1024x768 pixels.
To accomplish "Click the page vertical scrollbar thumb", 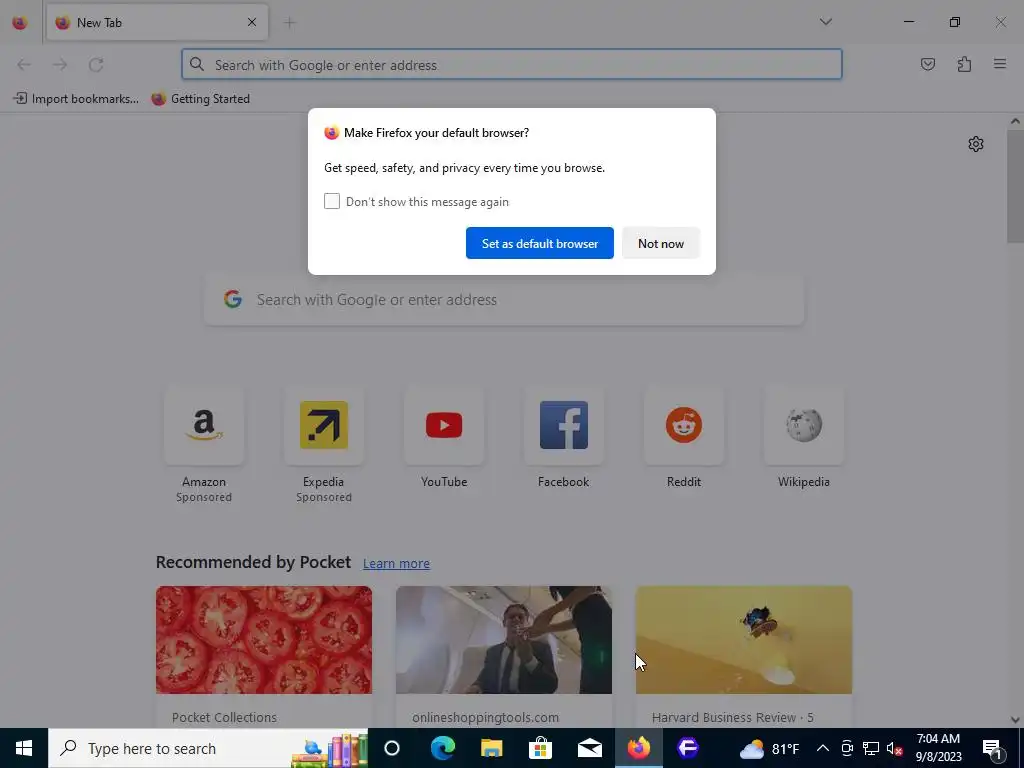I will click(1015, 186).
